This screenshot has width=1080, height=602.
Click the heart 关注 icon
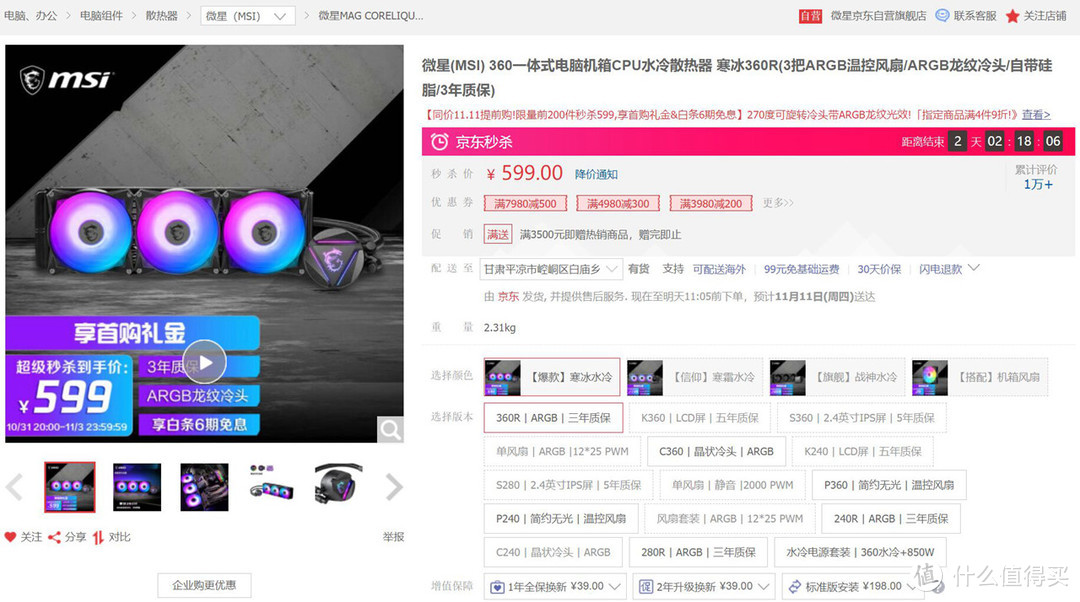[x=10, y=537]
